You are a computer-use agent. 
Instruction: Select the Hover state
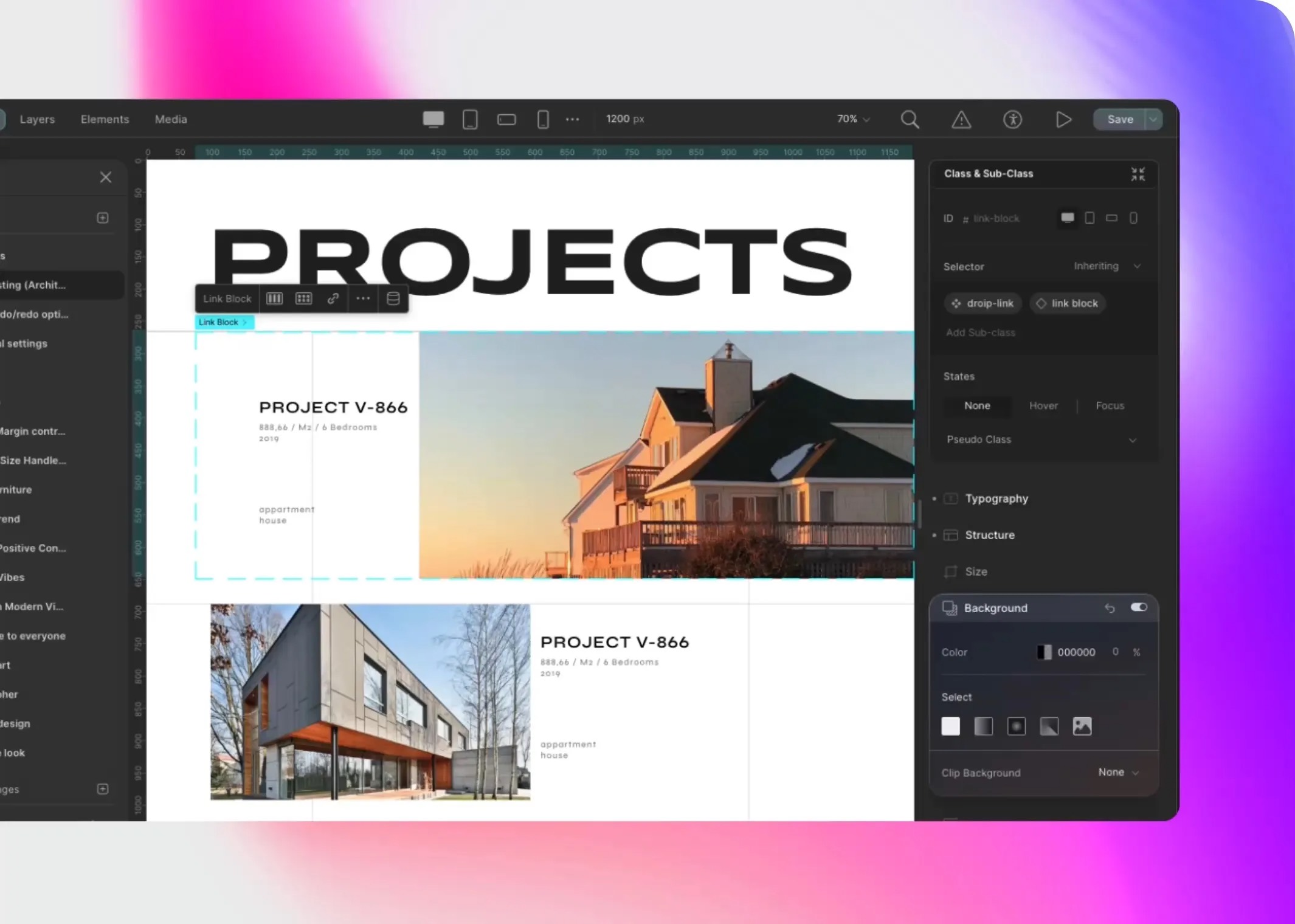point(1043,405)
